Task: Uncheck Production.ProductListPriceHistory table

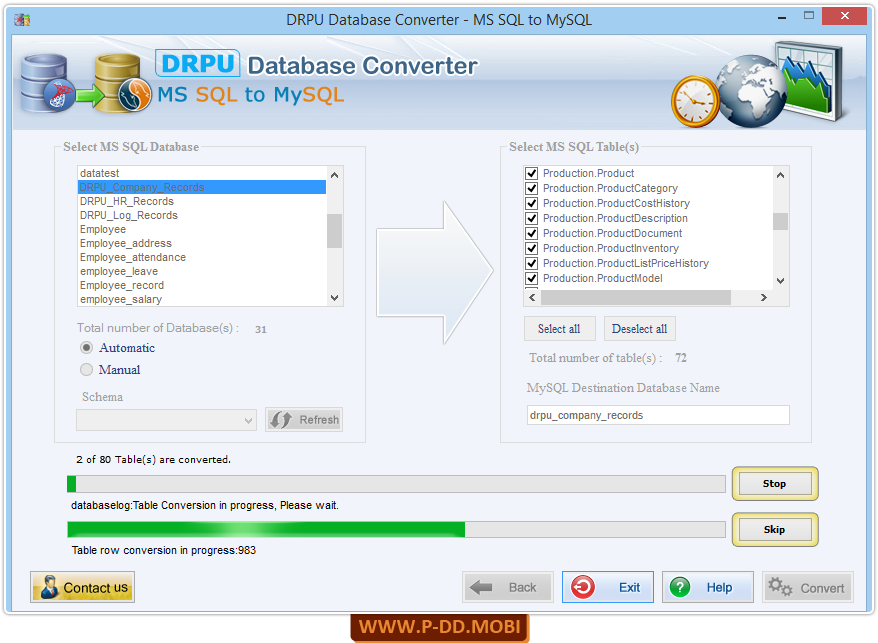Action: coord(531,263)
